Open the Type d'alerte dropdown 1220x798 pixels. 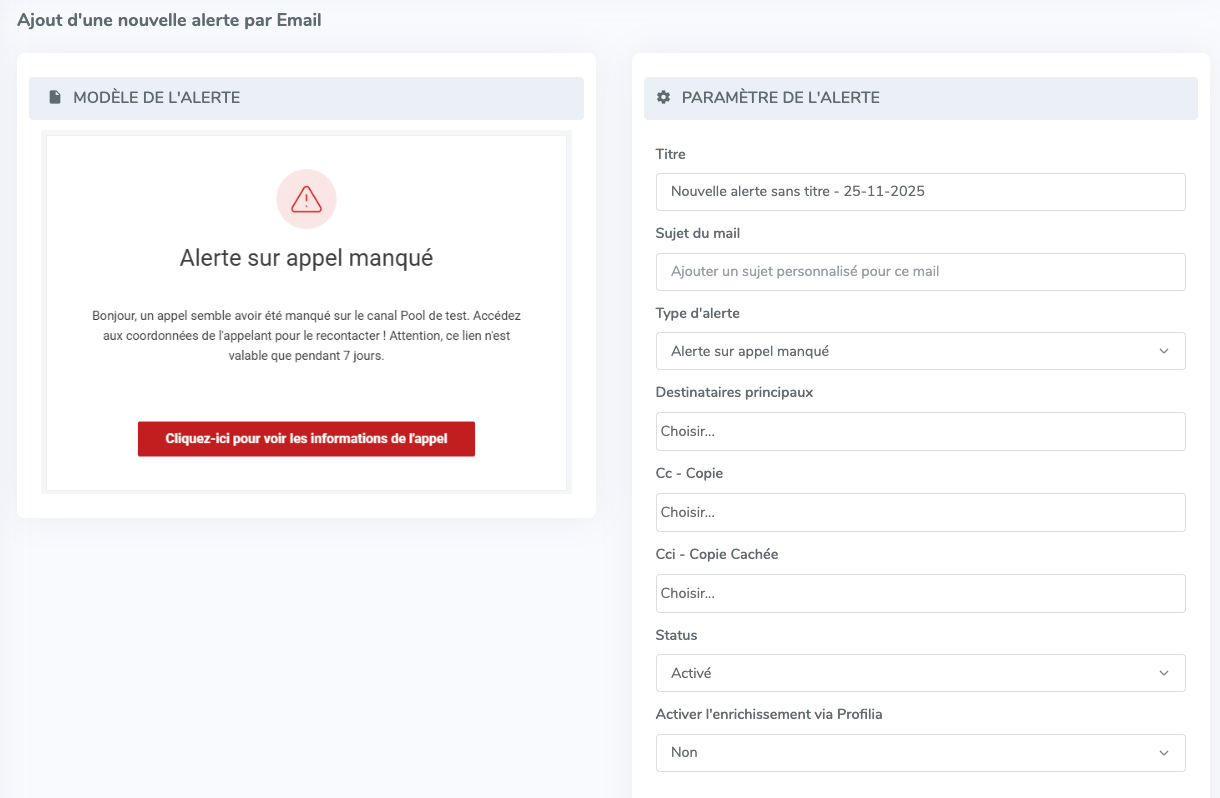tap(920, 351)
